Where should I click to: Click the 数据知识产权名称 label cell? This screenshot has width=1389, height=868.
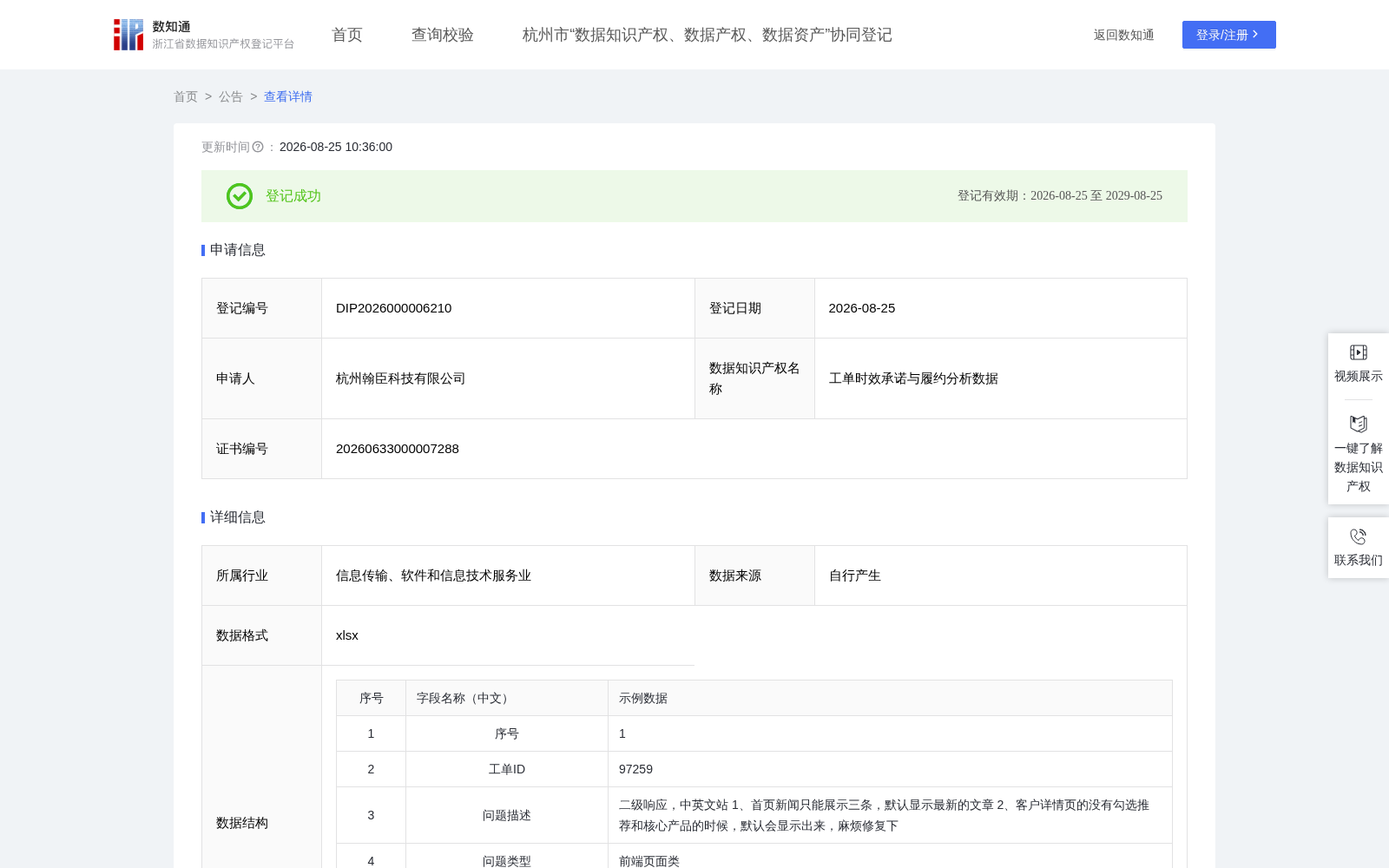tap(754, 378)
